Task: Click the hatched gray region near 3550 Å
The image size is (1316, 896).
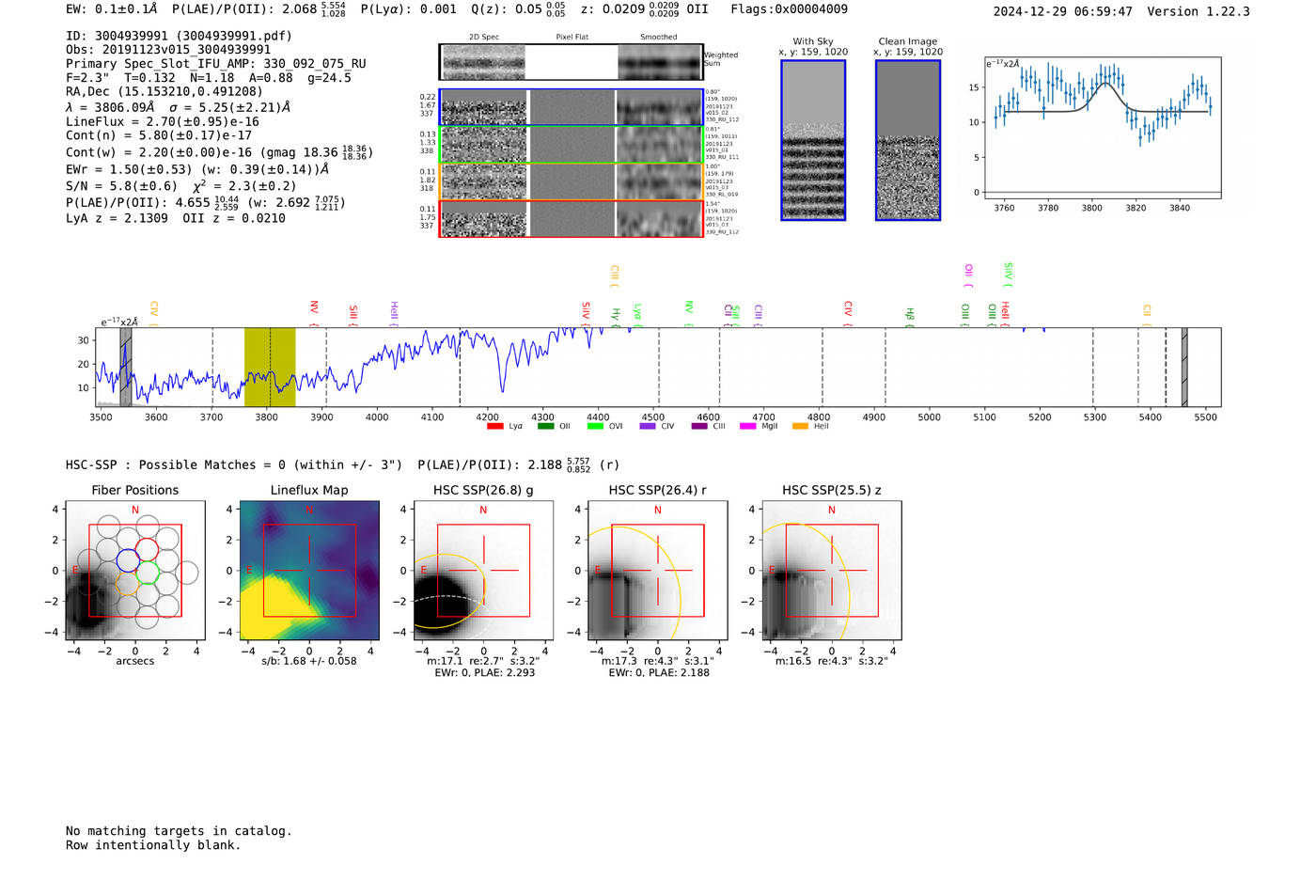Action: point(126,367)
